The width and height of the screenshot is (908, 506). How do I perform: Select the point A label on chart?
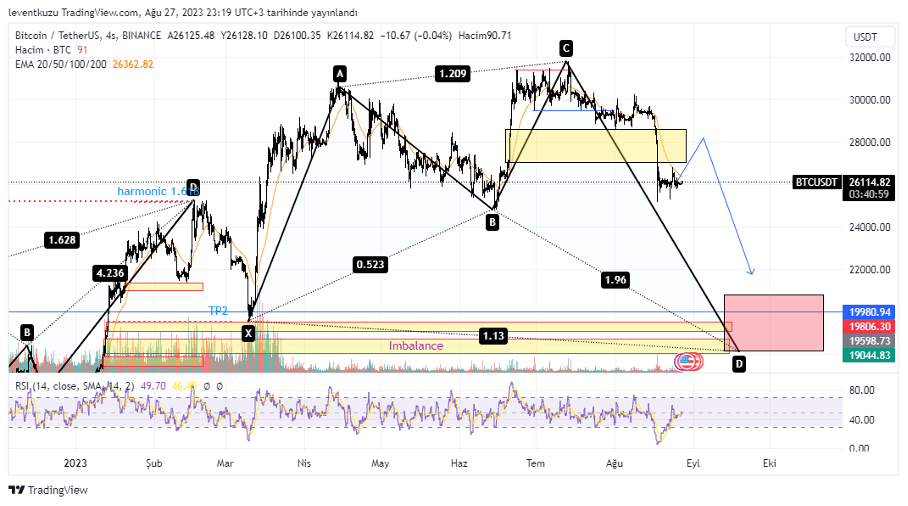(340, 73)
